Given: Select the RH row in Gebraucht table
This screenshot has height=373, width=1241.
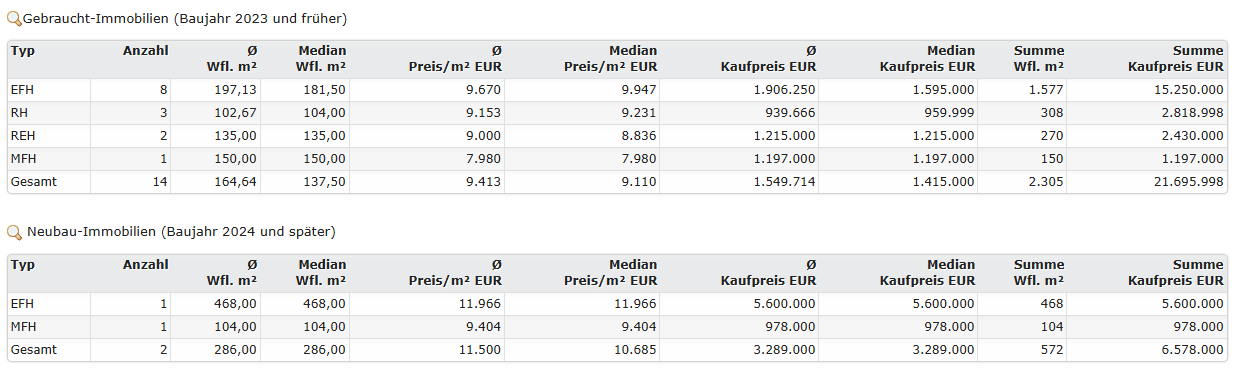Looking at the screenshot, I should coord(617,113).
